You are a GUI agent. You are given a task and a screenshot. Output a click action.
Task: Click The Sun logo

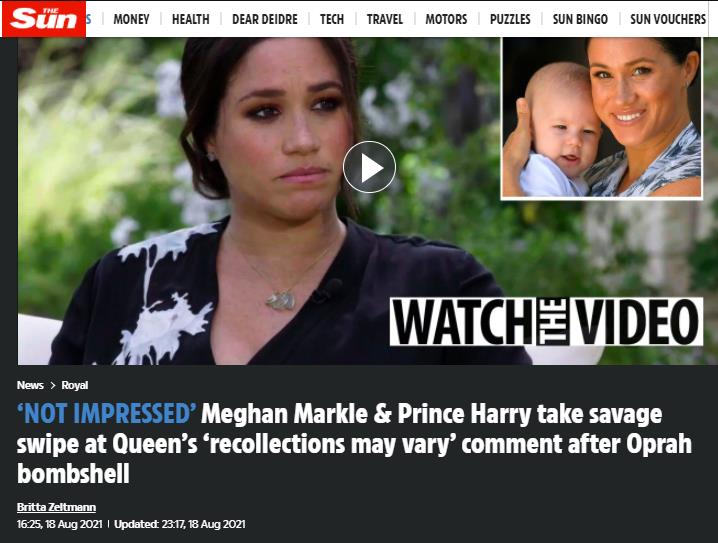point(44,19)
